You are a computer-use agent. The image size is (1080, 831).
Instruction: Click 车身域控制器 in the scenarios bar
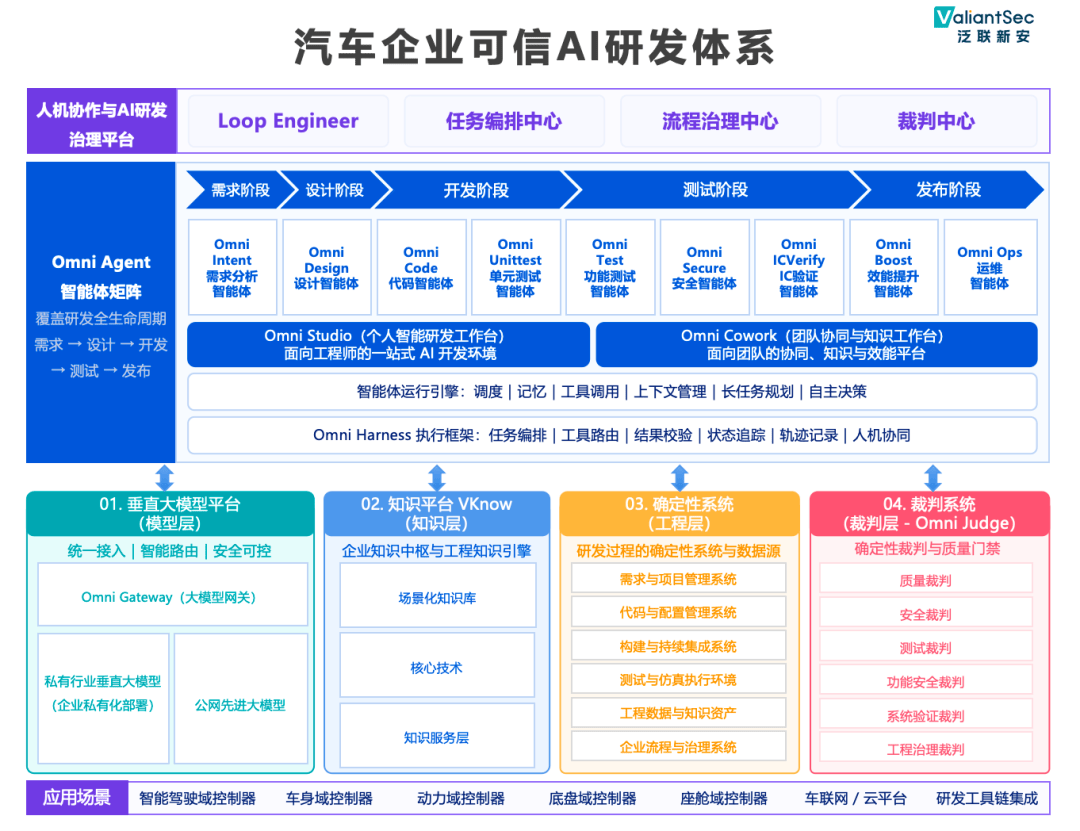pos(329,799)
